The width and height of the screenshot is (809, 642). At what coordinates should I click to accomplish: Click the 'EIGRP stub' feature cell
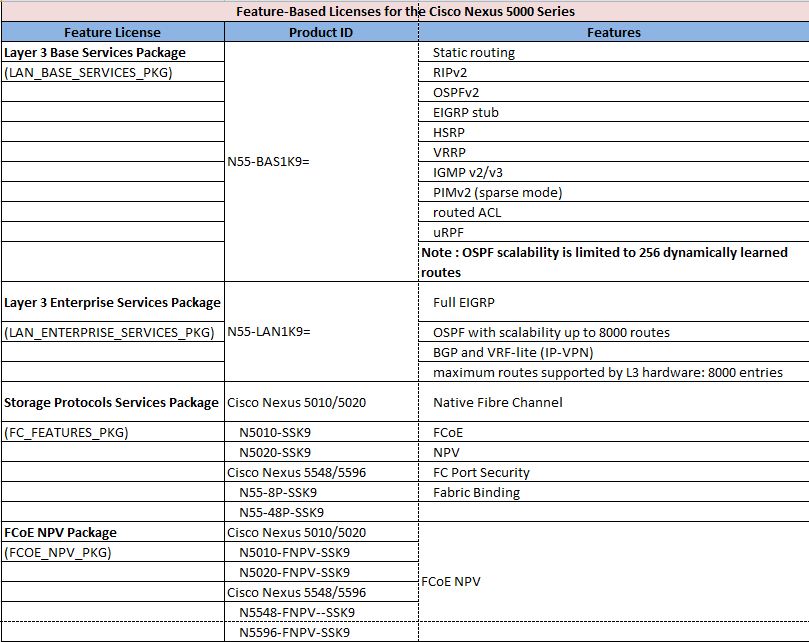(613, 112)
